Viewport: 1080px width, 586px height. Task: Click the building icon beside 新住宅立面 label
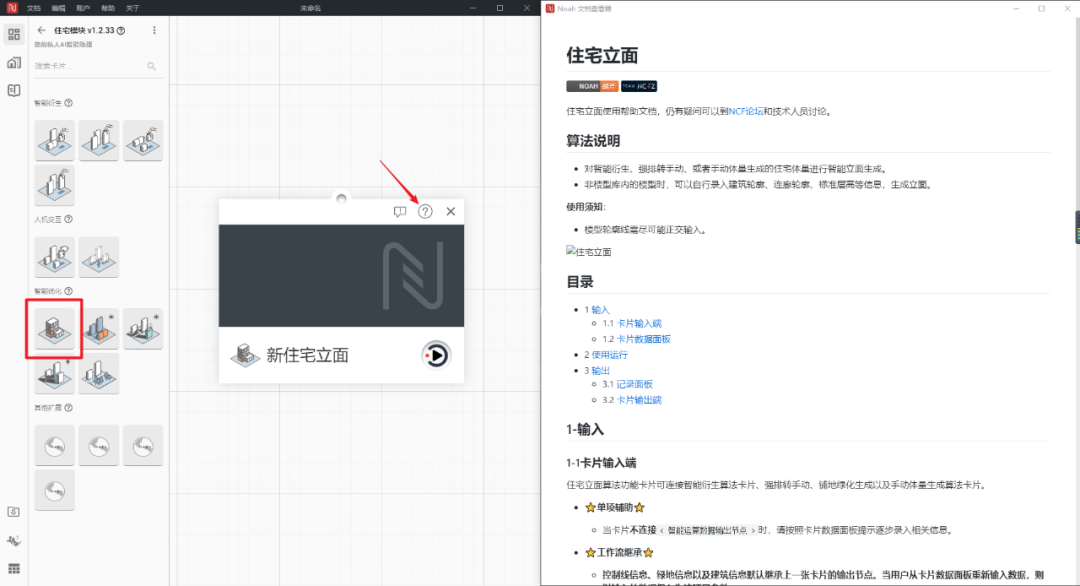point(245,355)
